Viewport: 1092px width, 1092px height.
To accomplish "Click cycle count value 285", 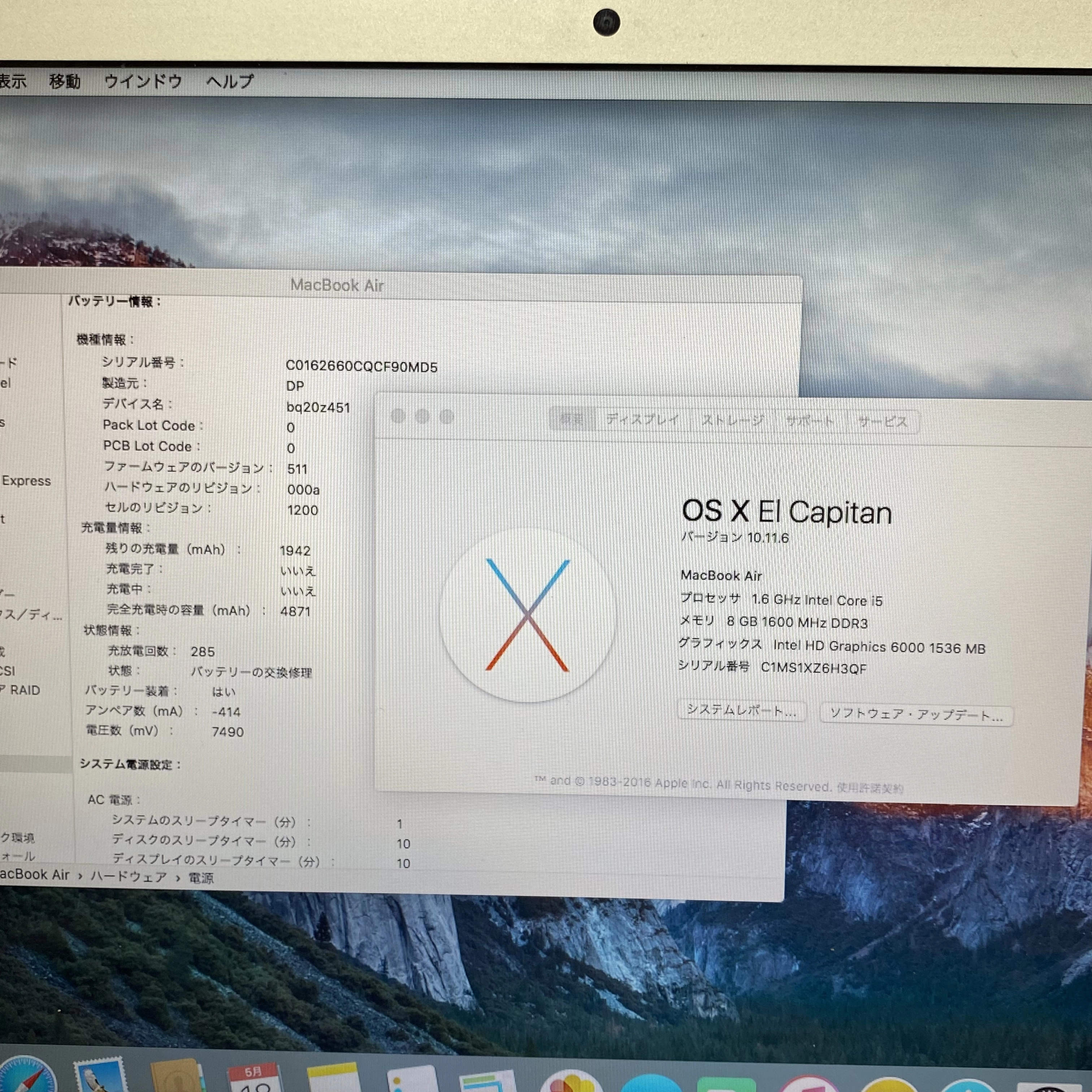I will [203, 652].
